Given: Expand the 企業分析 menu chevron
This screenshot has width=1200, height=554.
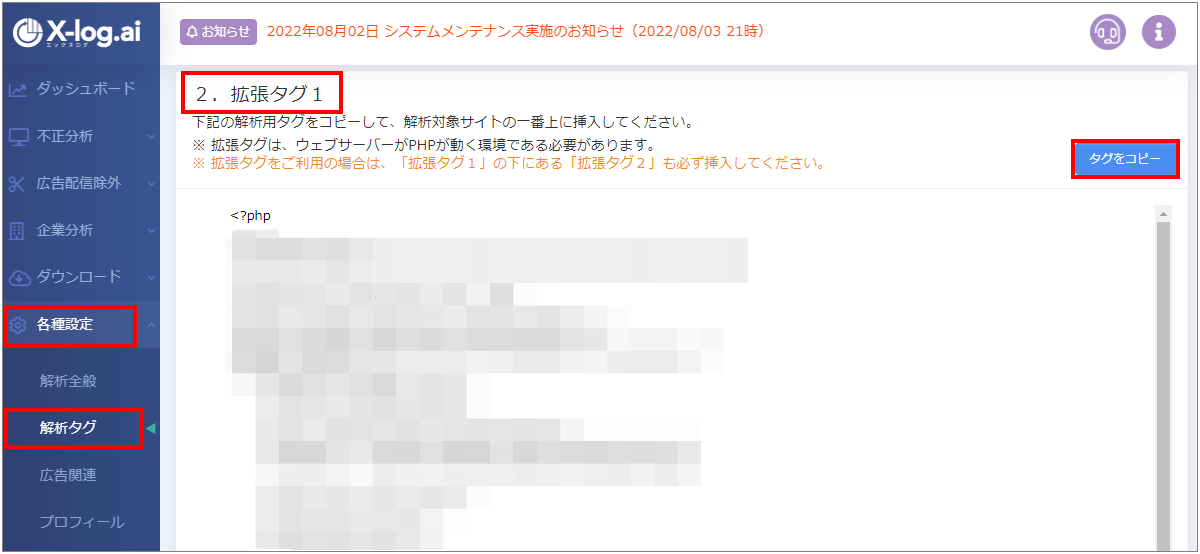Looking at the screenshot, I should 151,230.
